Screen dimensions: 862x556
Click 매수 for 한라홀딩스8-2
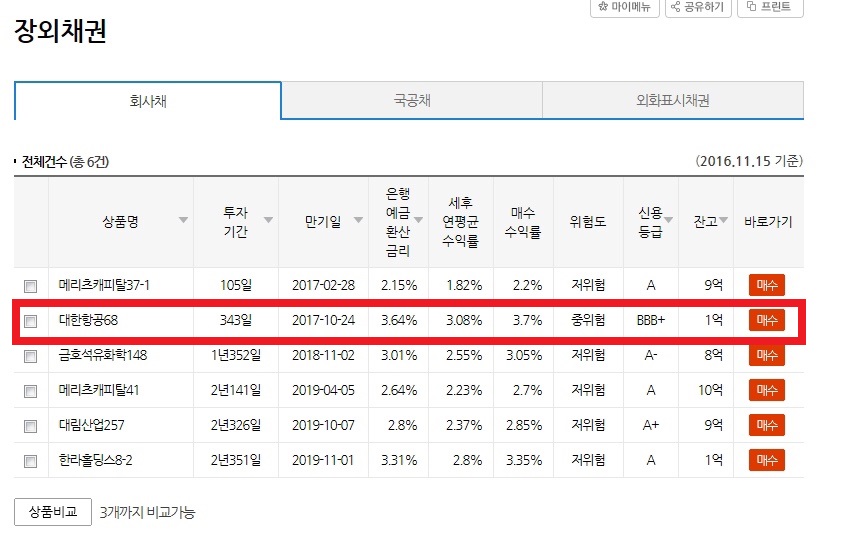766,460
